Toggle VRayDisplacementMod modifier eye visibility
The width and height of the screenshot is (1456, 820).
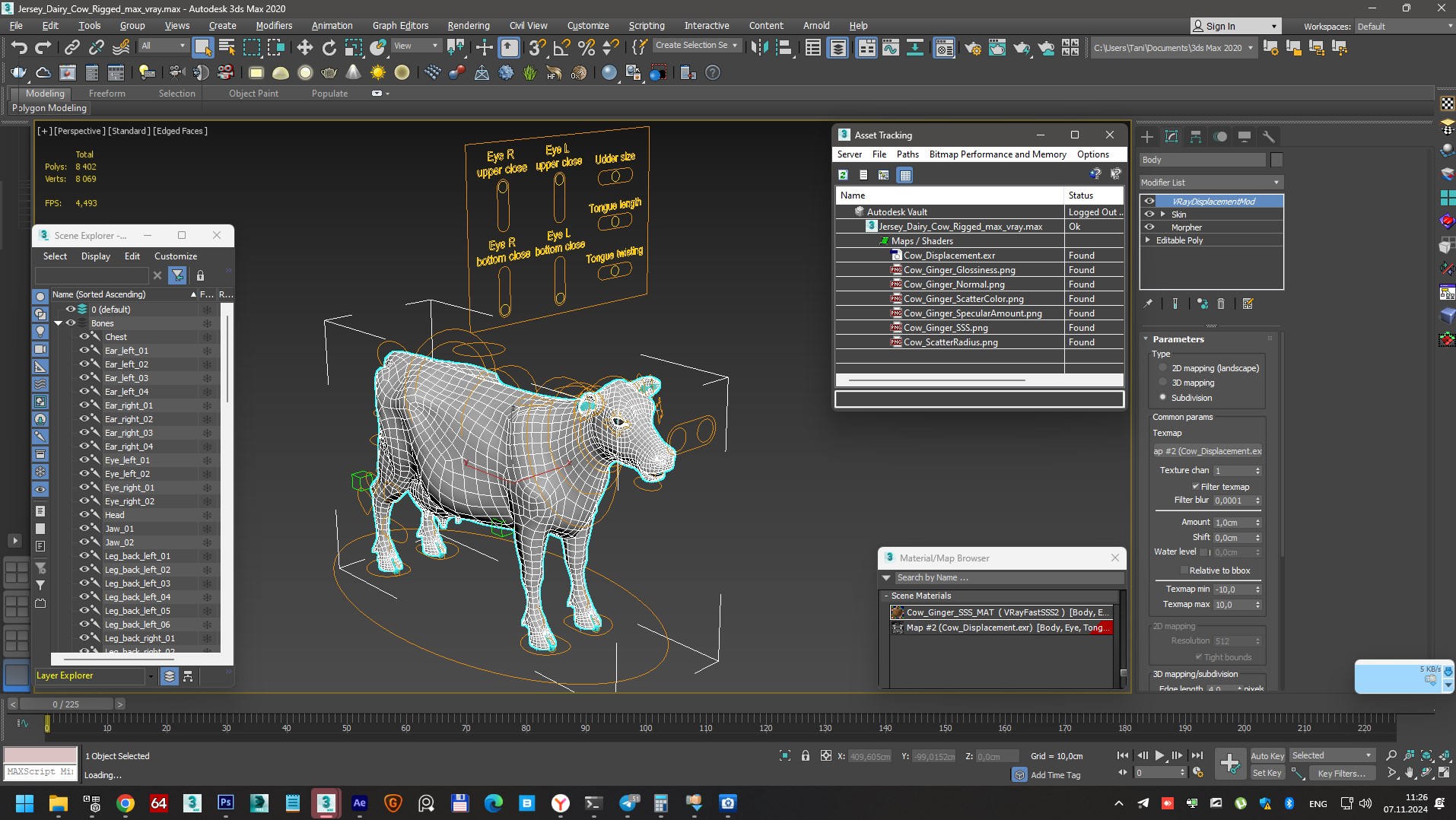1149,202
